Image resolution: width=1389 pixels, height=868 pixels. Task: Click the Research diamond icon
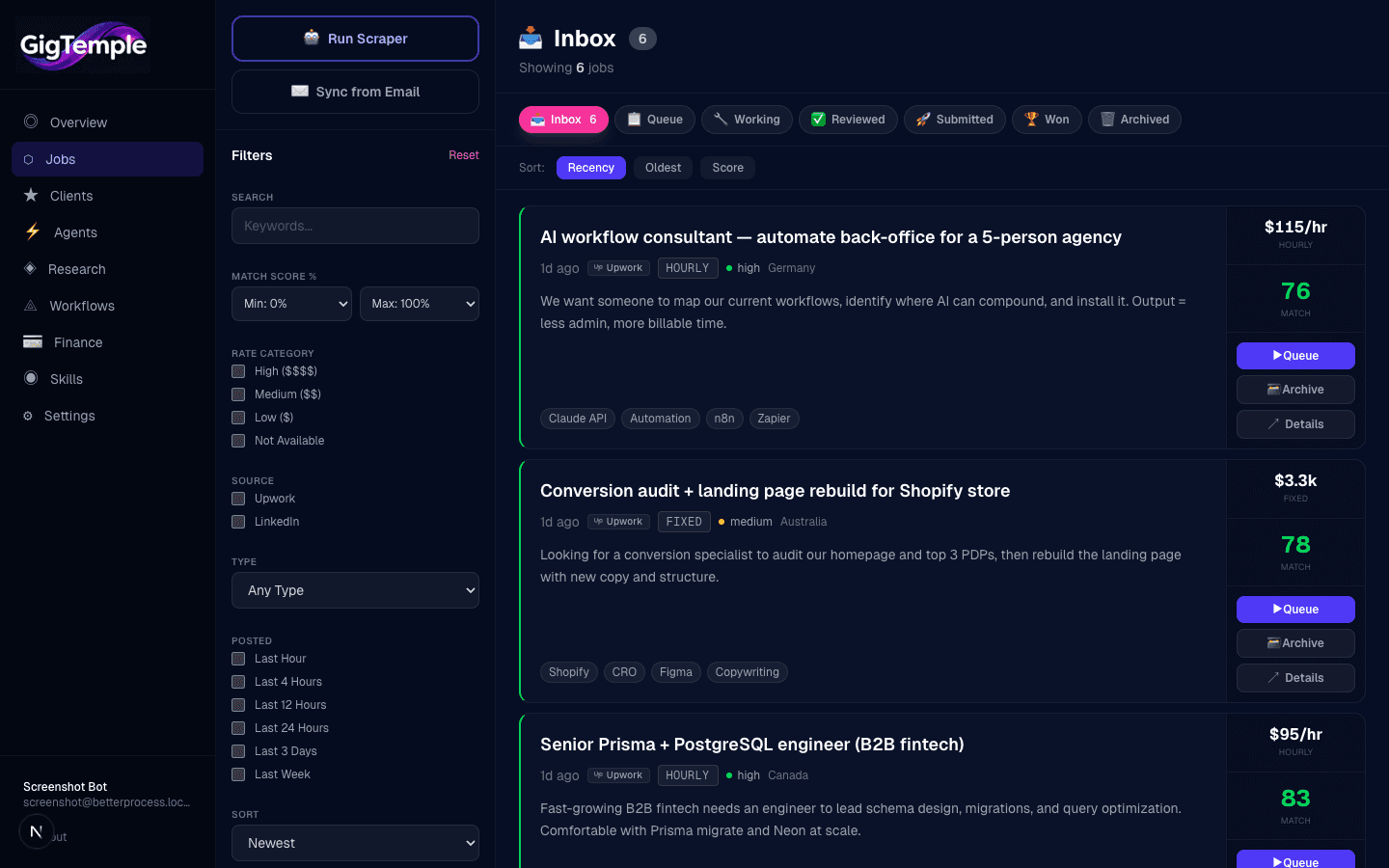point(30,268)
